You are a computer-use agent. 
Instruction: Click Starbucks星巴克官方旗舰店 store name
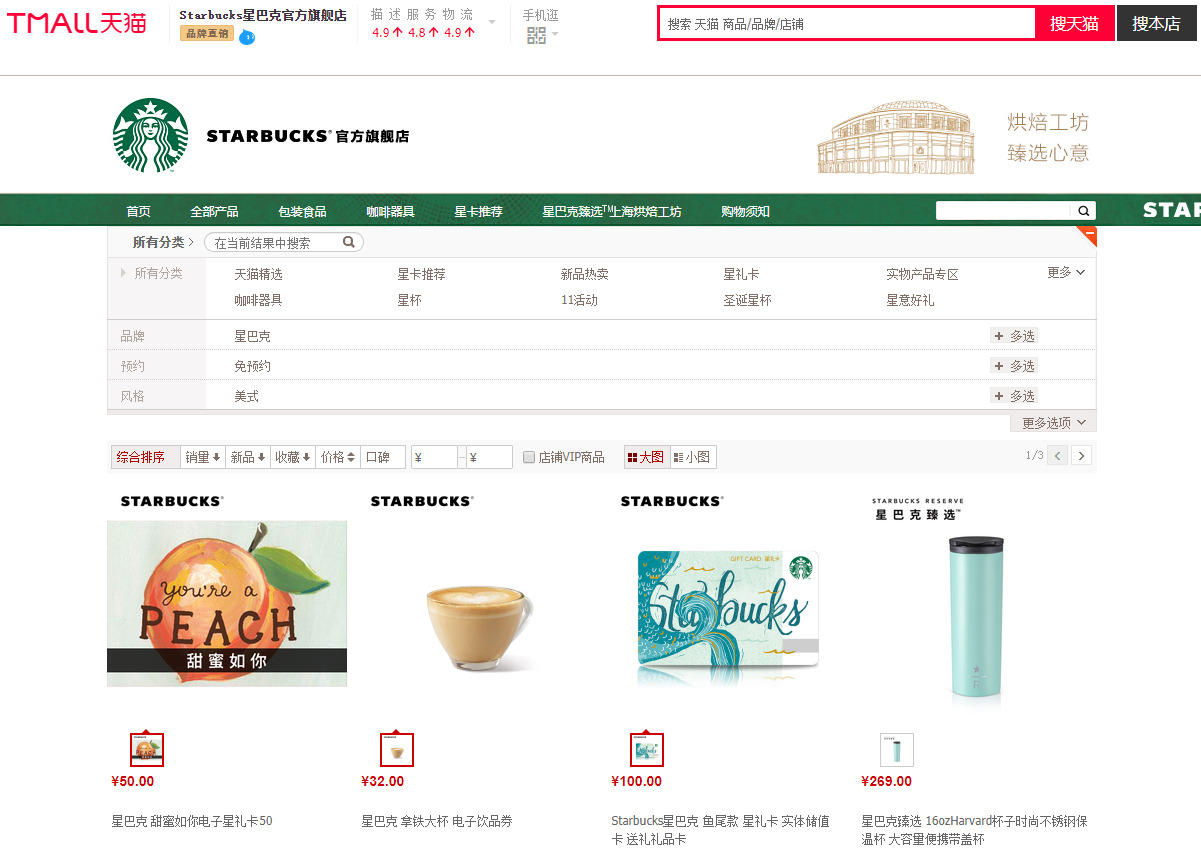point(263,15)
